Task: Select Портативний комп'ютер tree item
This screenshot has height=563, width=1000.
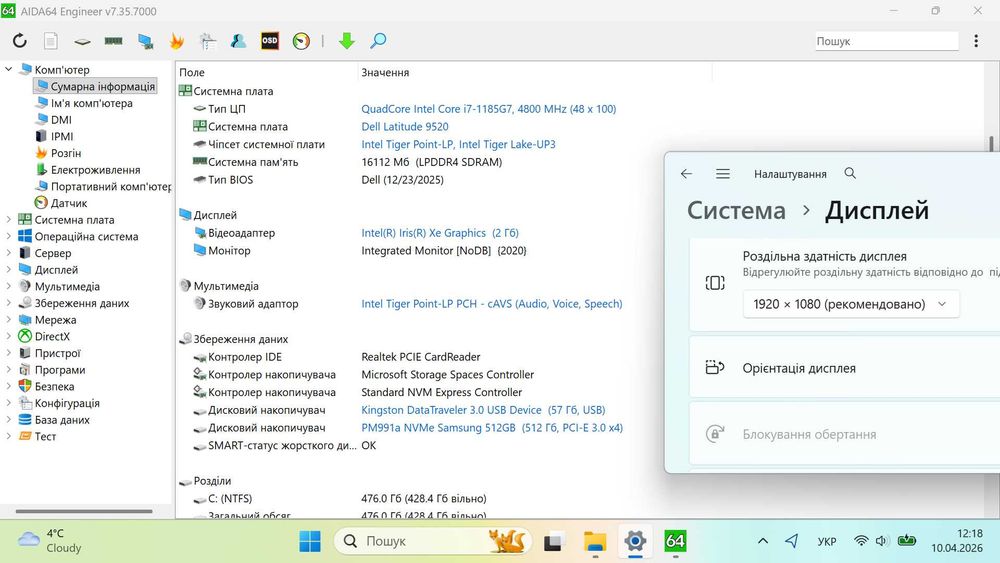Action: pos(111,186)
